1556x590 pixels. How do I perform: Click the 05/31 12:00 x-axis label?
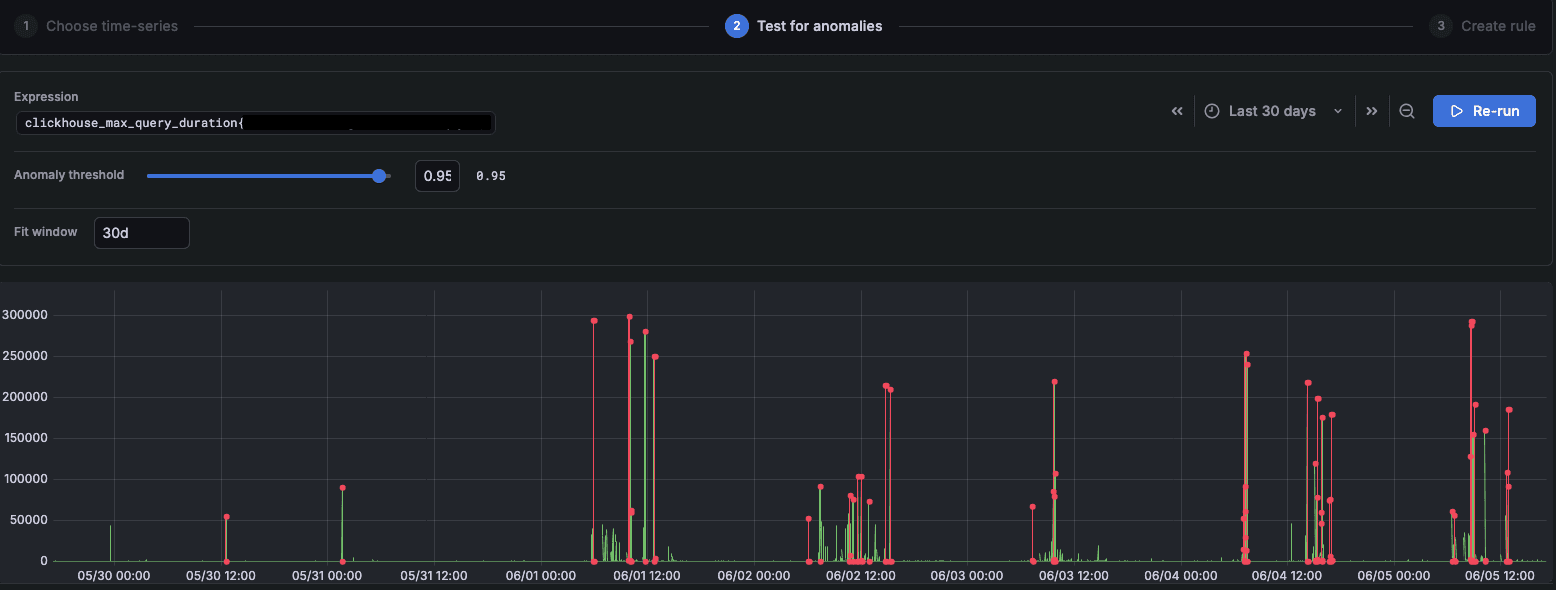click(x=434, y=576)
